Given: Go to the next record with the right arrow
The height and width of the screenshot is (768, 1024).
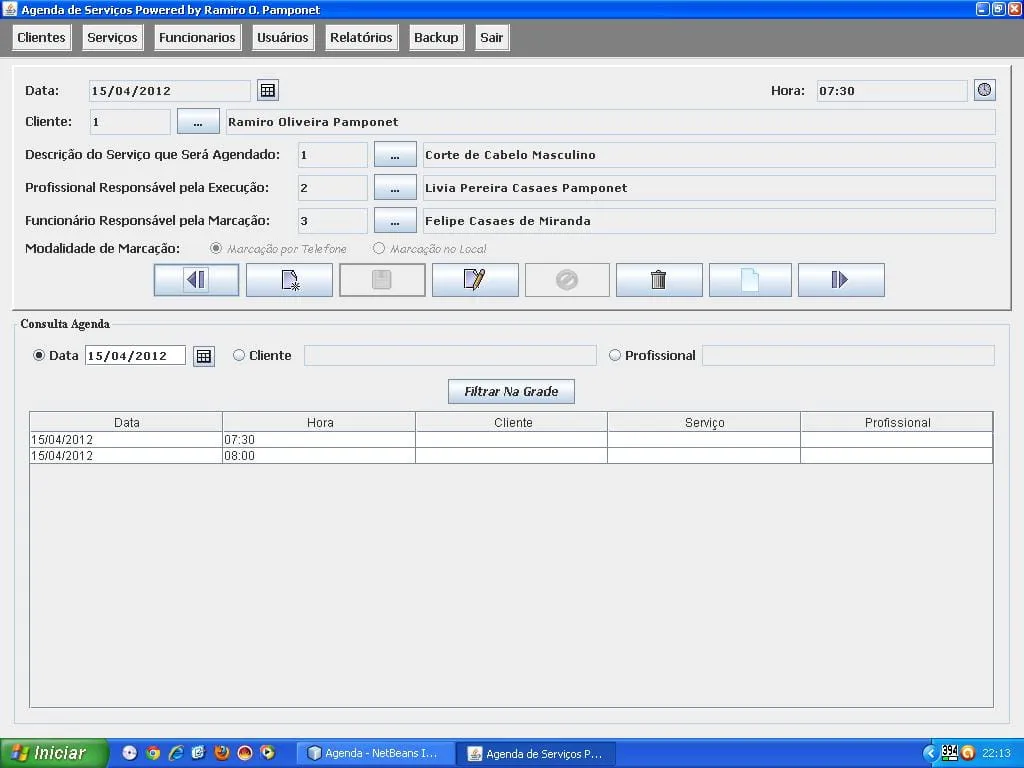Looking at the screenshot, I should pos(840,280).
